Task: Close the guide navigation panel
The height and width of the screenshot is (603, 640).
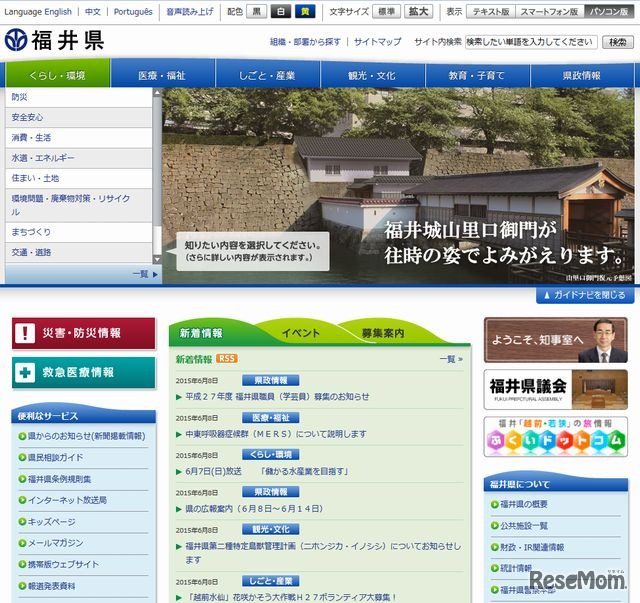Action: 585,295
